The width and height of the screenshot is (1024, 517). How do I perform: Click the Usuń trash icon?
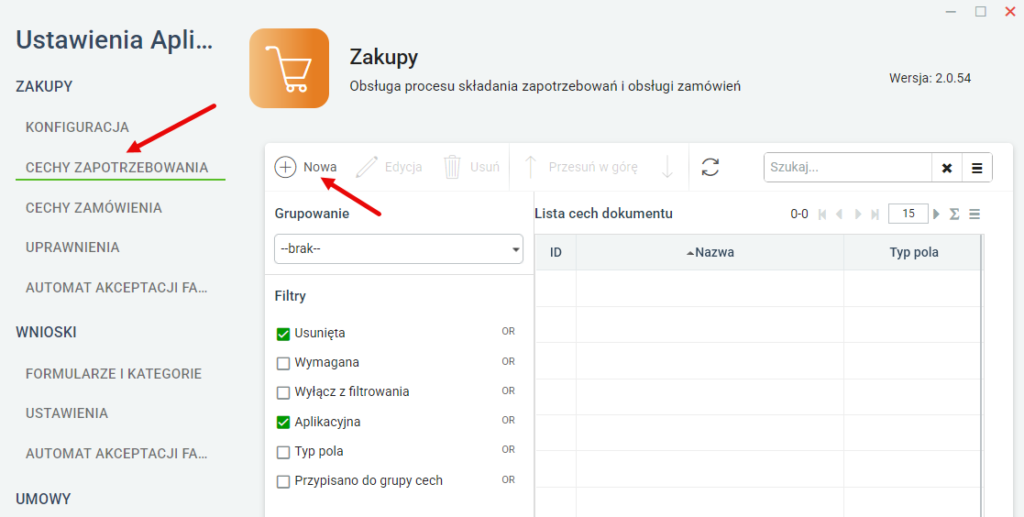[453, 167]
